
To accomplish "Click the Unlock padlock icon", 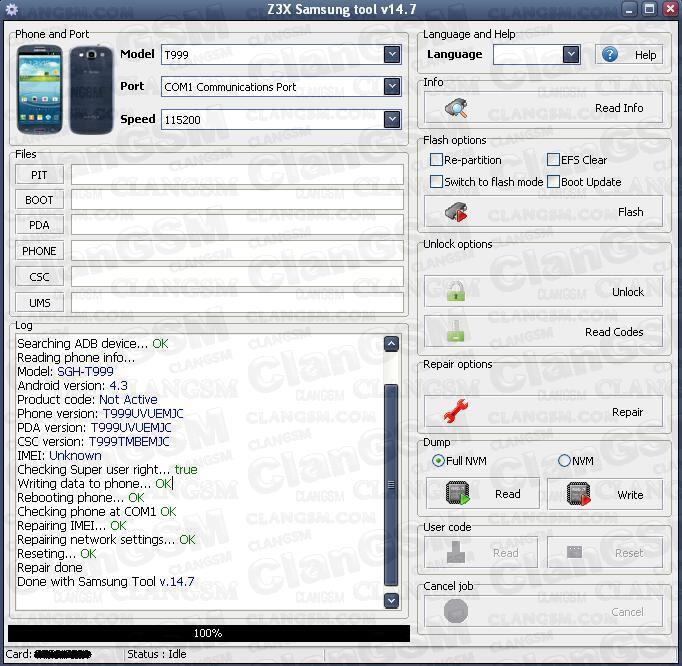I will click(456, 291).
